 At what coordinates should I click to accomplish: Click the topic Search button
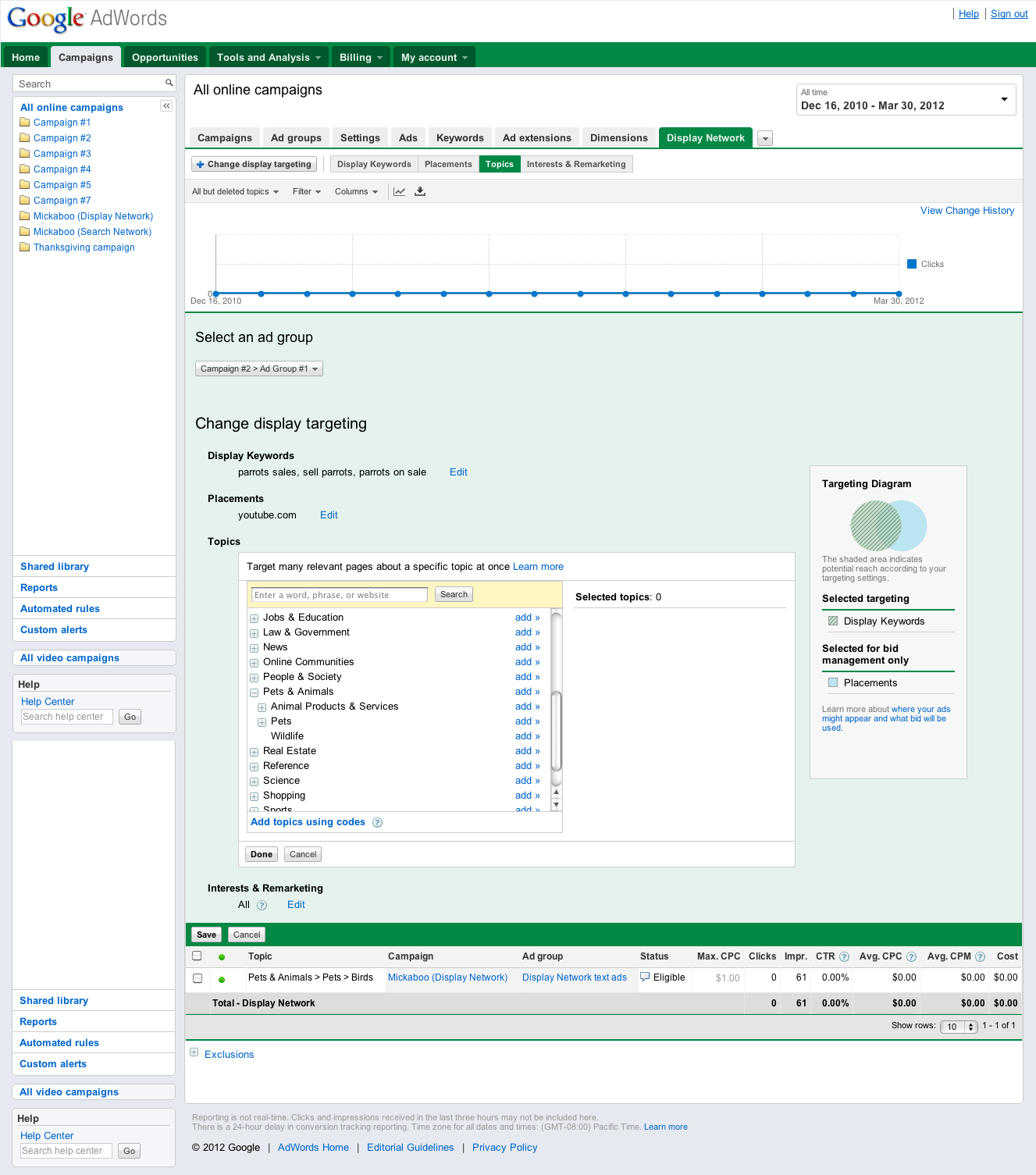coord(454,595)
